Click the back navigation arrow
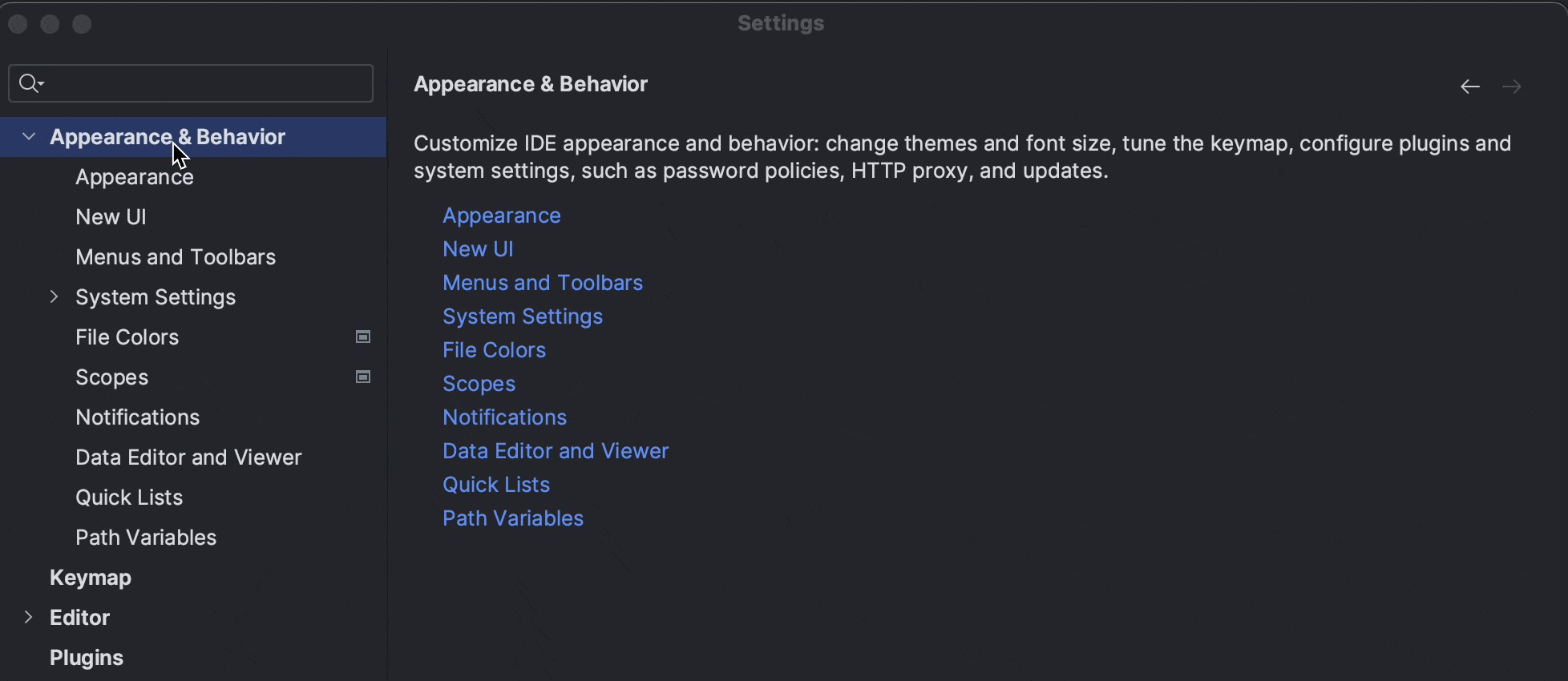The width and height of the screenshot is (1568, 681). [x=1469, y=87]
